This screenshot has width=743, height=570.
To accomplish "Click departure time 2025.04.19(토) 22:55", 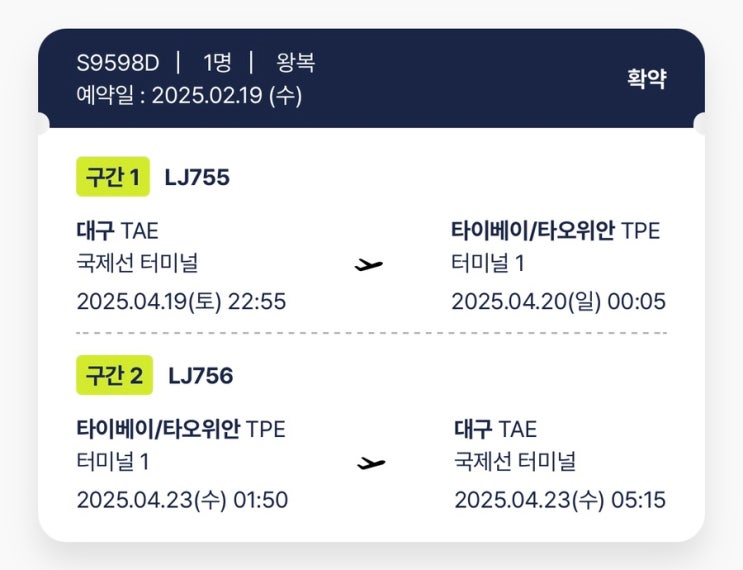I will point(181,301).
